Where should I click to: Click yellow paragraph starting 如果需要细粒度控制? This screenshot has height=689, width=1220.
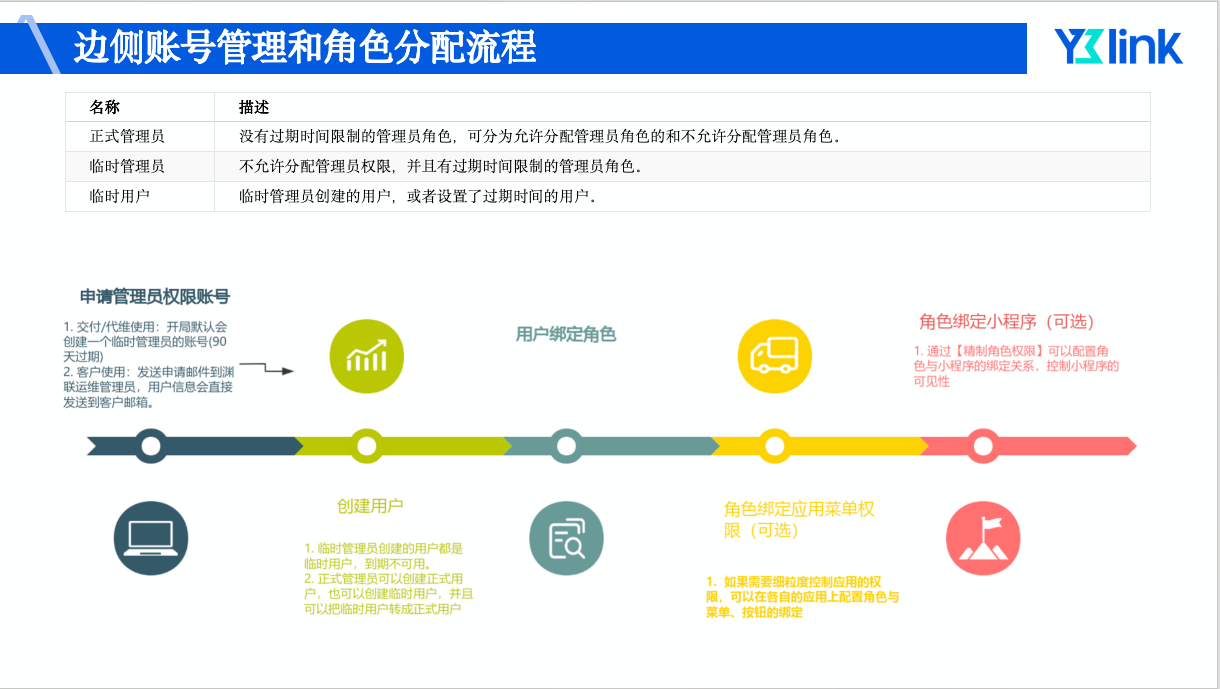[x=802, y=597]
